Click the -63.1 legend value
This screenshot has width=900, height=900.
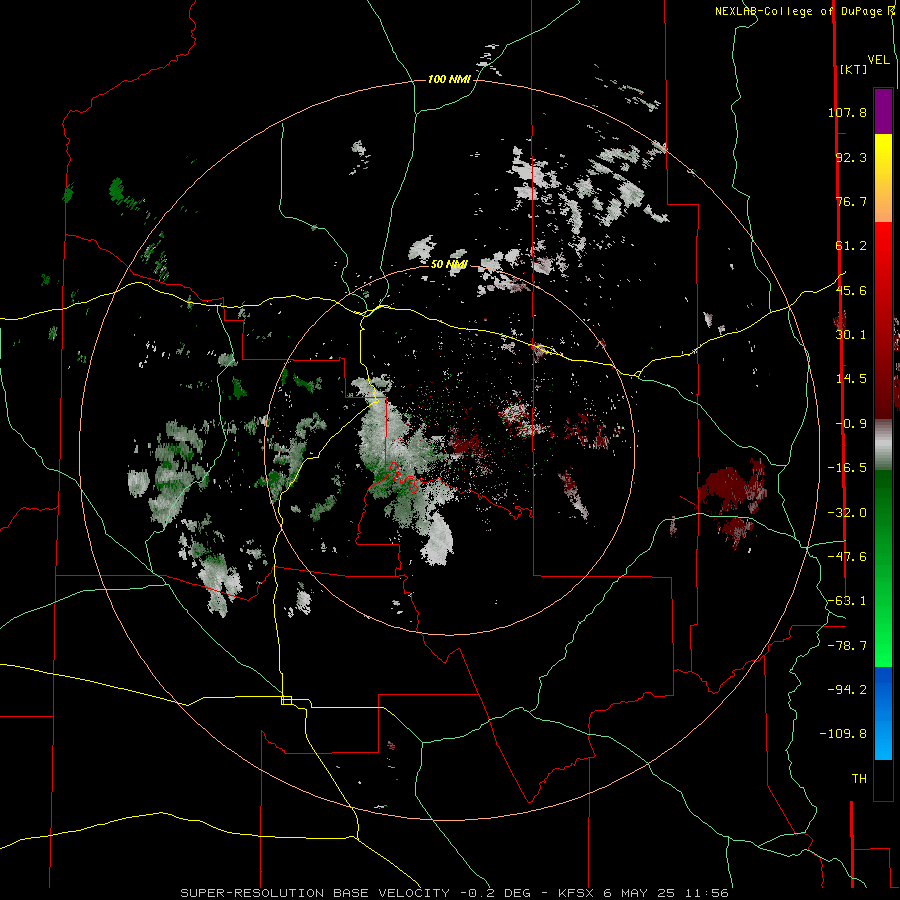[x=847, y=601]
